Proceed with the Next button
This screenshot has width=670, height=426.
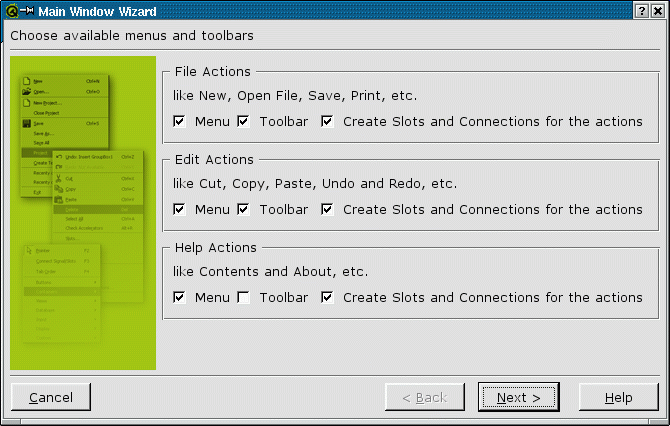pos(518,397)
